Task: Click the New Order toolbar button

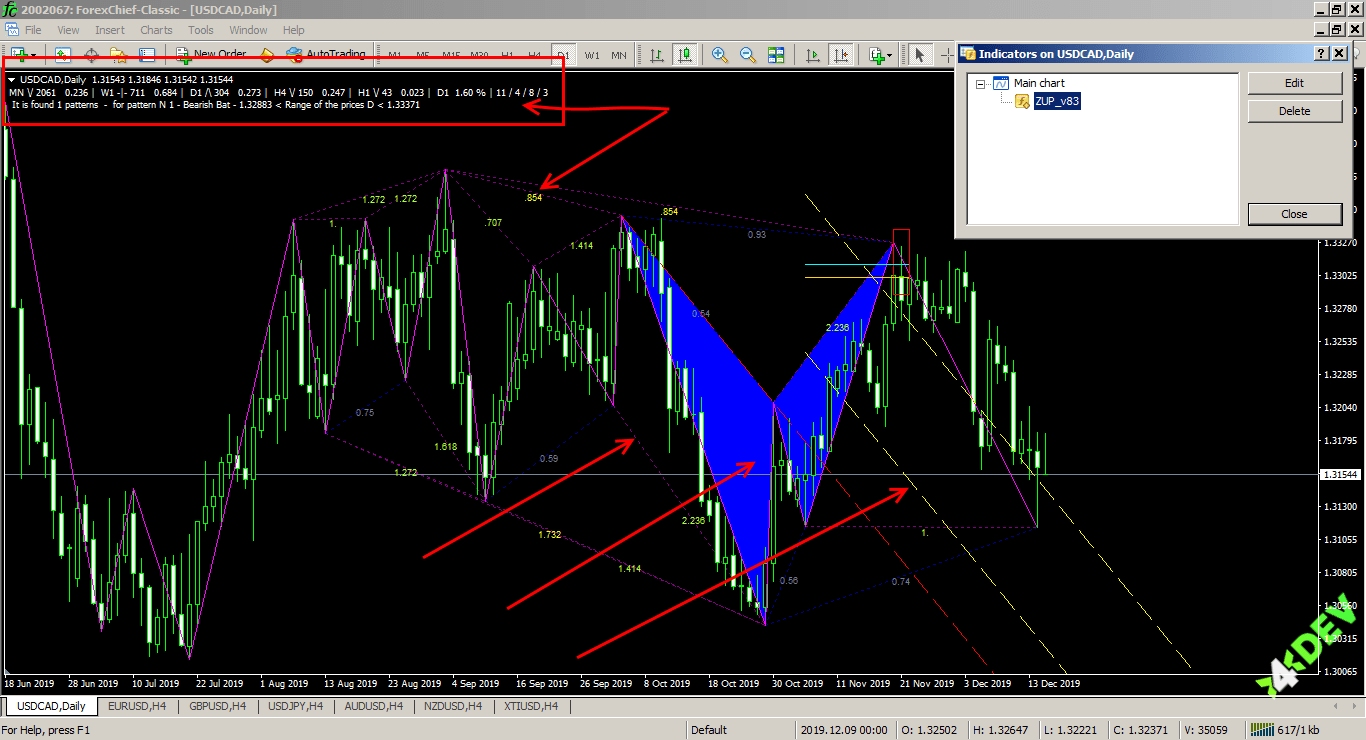Action: coord(211,55)
